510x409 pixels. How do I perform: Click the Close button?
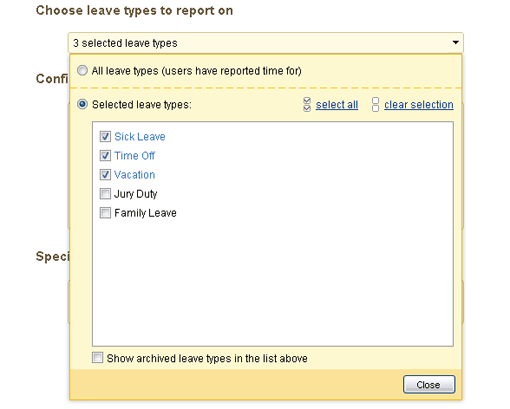coord(429,384)
